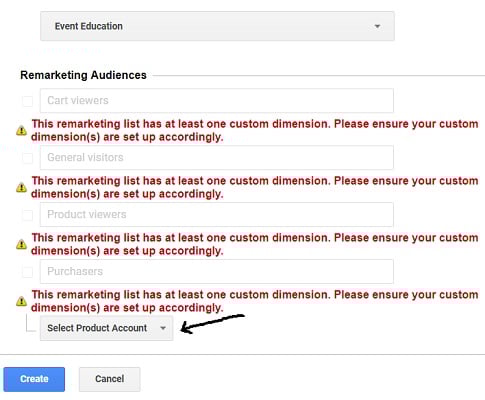Toggle the Purchasers checkbox
Viewport: 485px width, 400px height.
coord(27,272)
